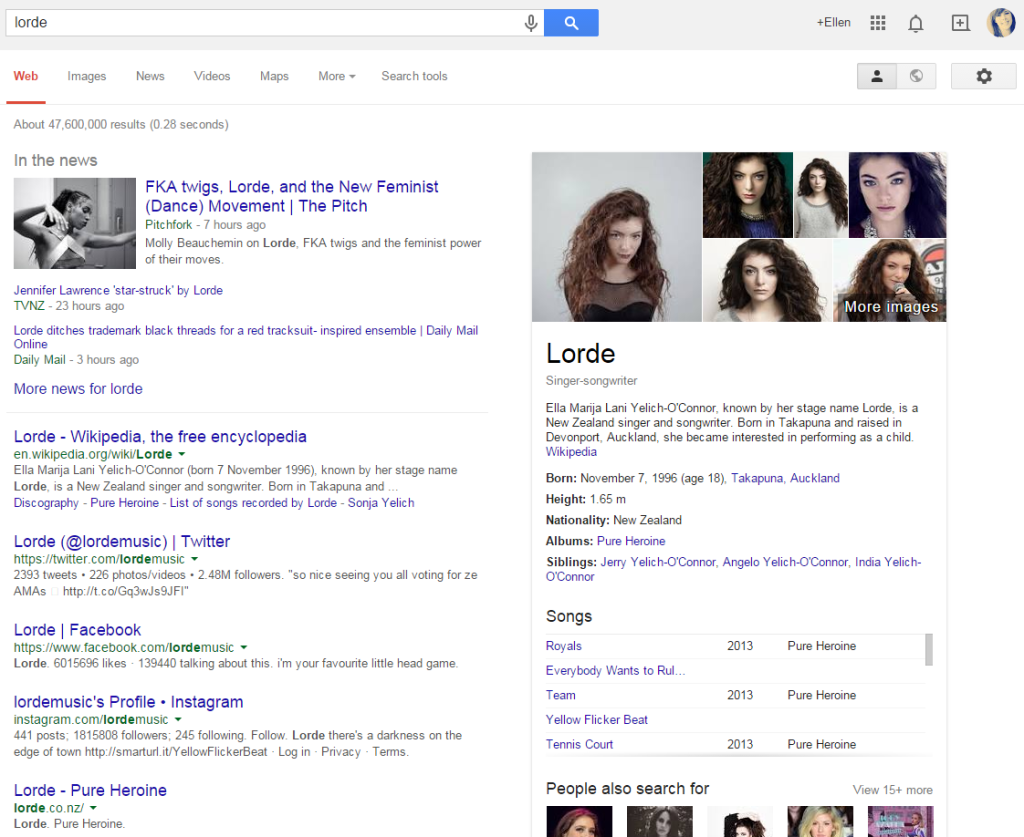Expand the twitter.com/lordemusic result arrow

pos(194,559)
